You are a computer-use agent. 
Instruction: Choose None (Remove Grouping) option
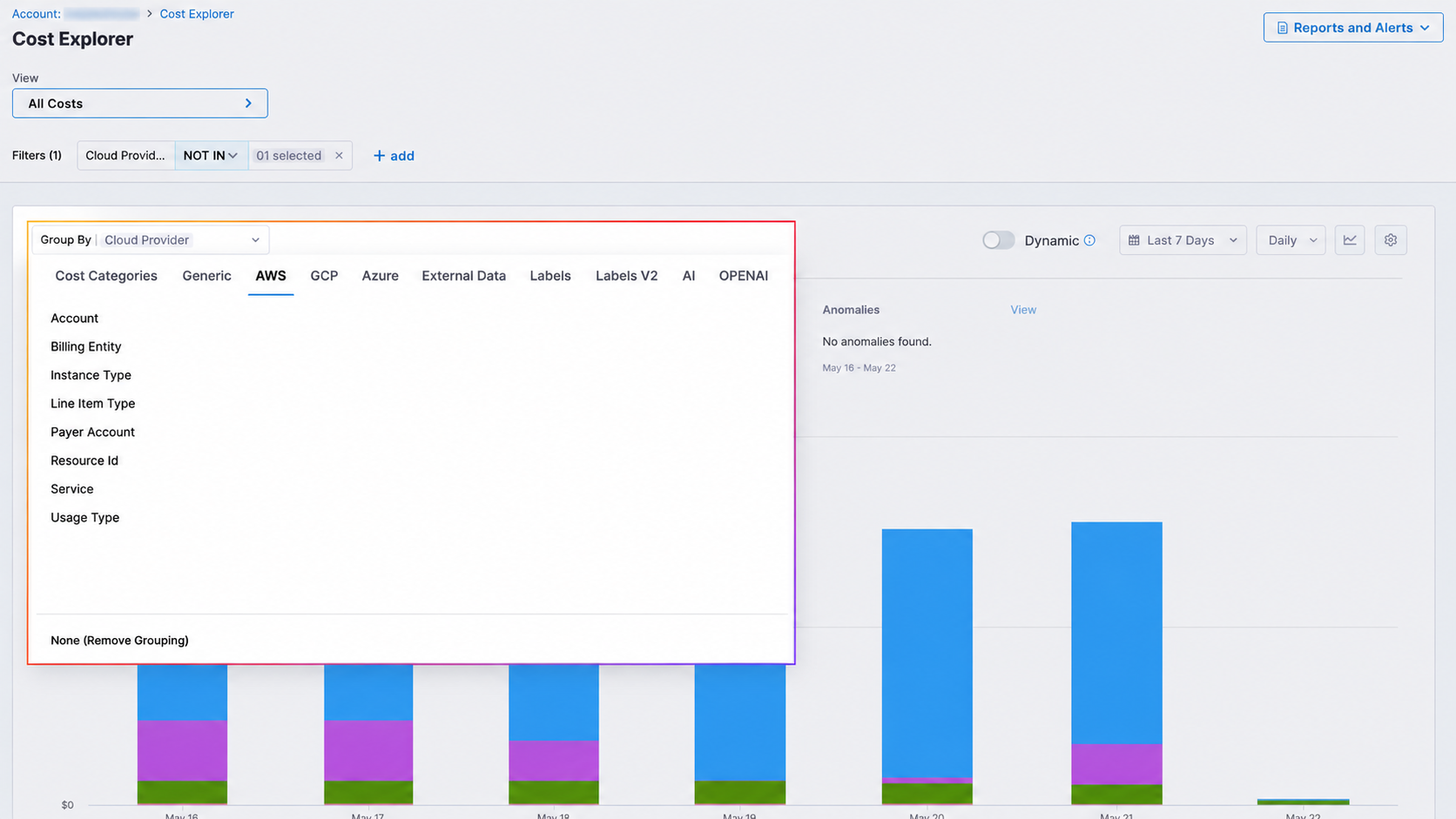pyautogui.click(x=119, y=641)
